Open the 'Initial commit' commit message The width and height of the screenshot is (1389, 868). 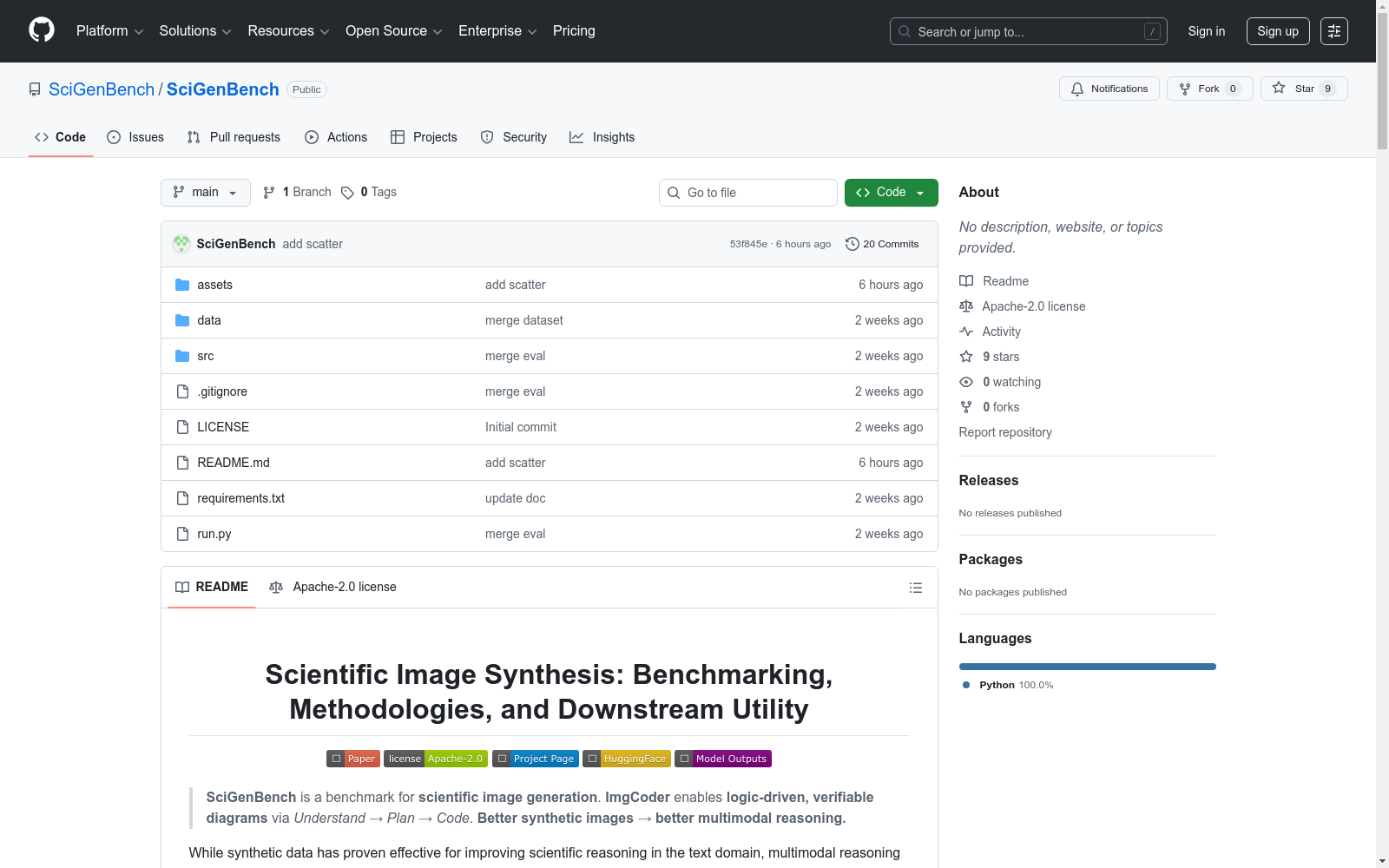click(x=521, y=427)
